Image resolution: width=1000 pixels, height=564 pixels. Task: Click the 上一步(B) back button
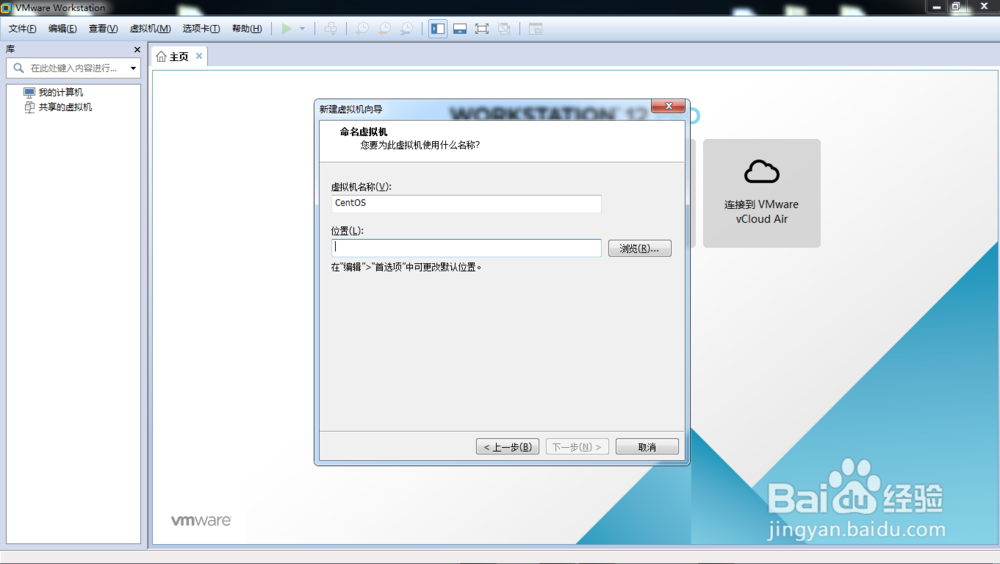[x=508, y=447]
